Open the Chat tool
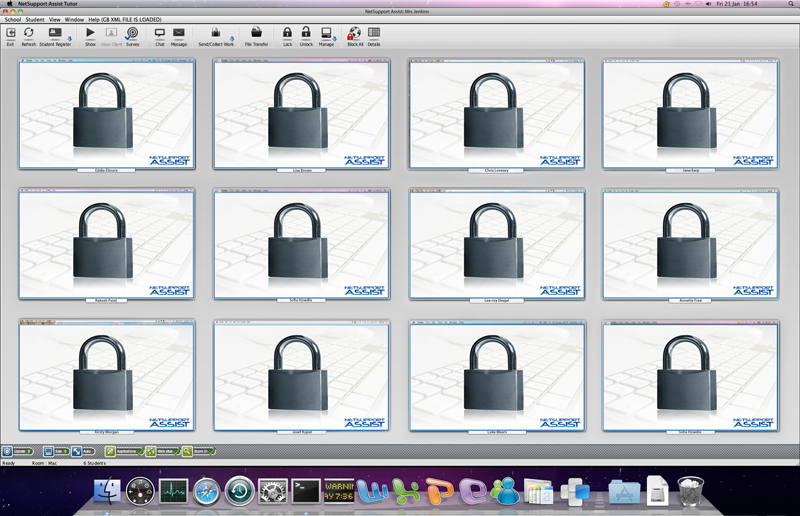Viewport: 800px width, 516px height. [159, 35]
